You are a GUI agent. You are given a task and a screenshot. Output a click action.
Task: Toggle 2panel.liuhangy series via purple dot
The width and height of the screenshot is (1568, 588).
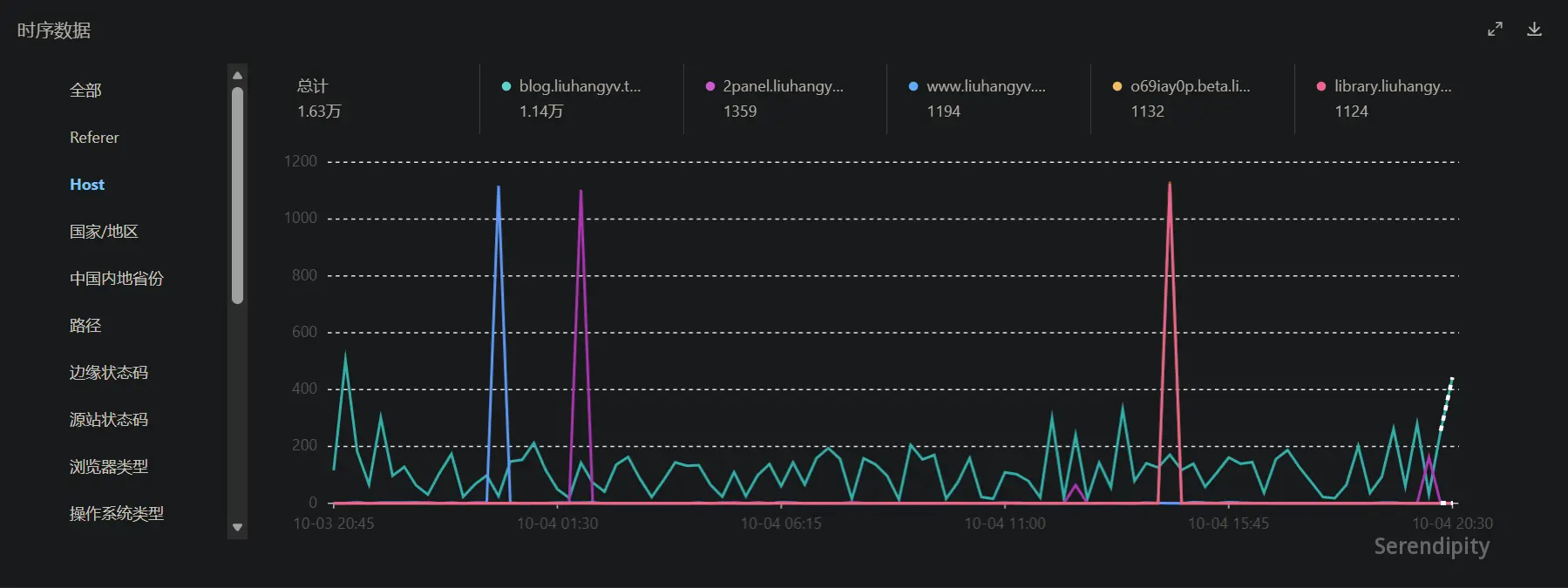pyautogui.click(x=710, y=86)
